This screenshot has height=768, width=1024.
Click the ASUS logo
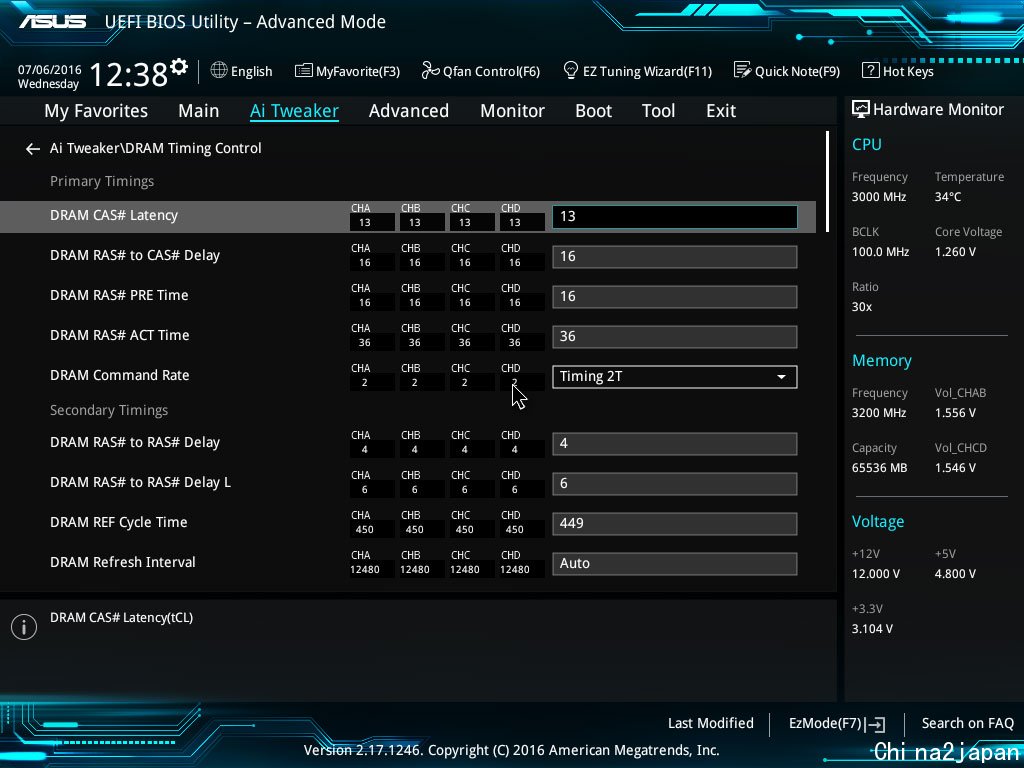click(52, 22)
